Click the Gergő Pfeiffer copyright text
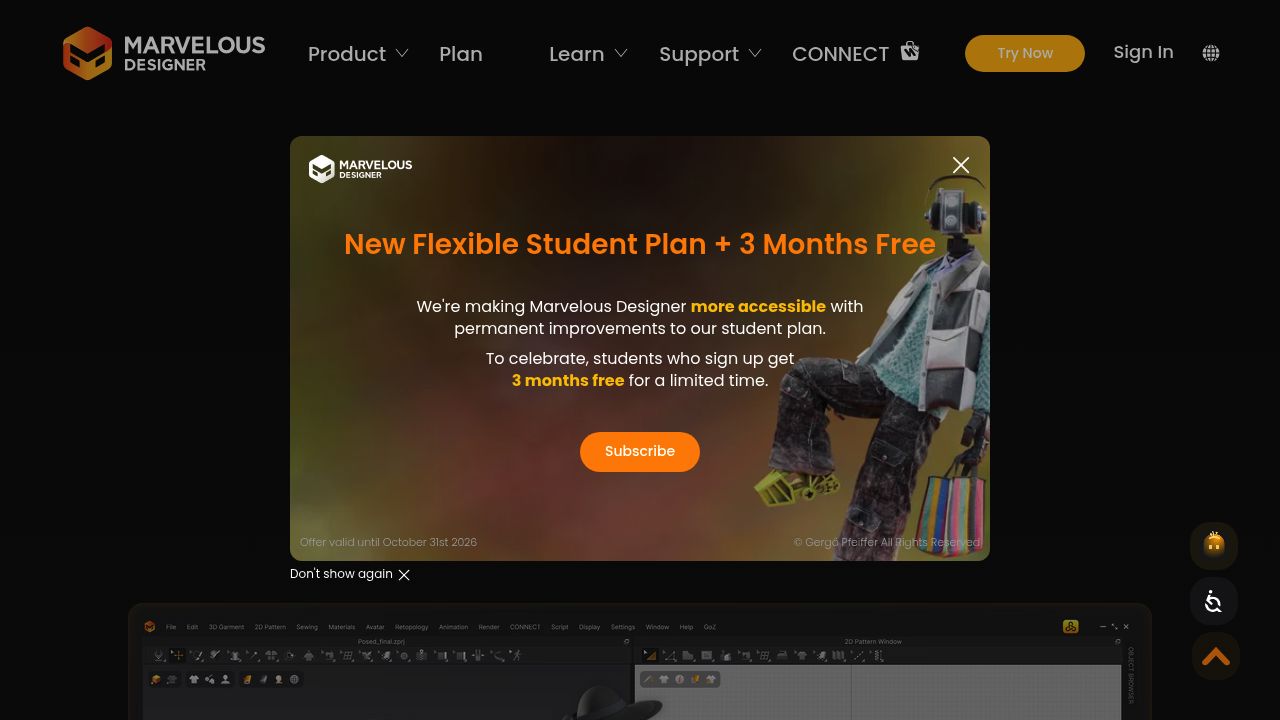This screenshot has width=1280, height=720. point(887,542)
